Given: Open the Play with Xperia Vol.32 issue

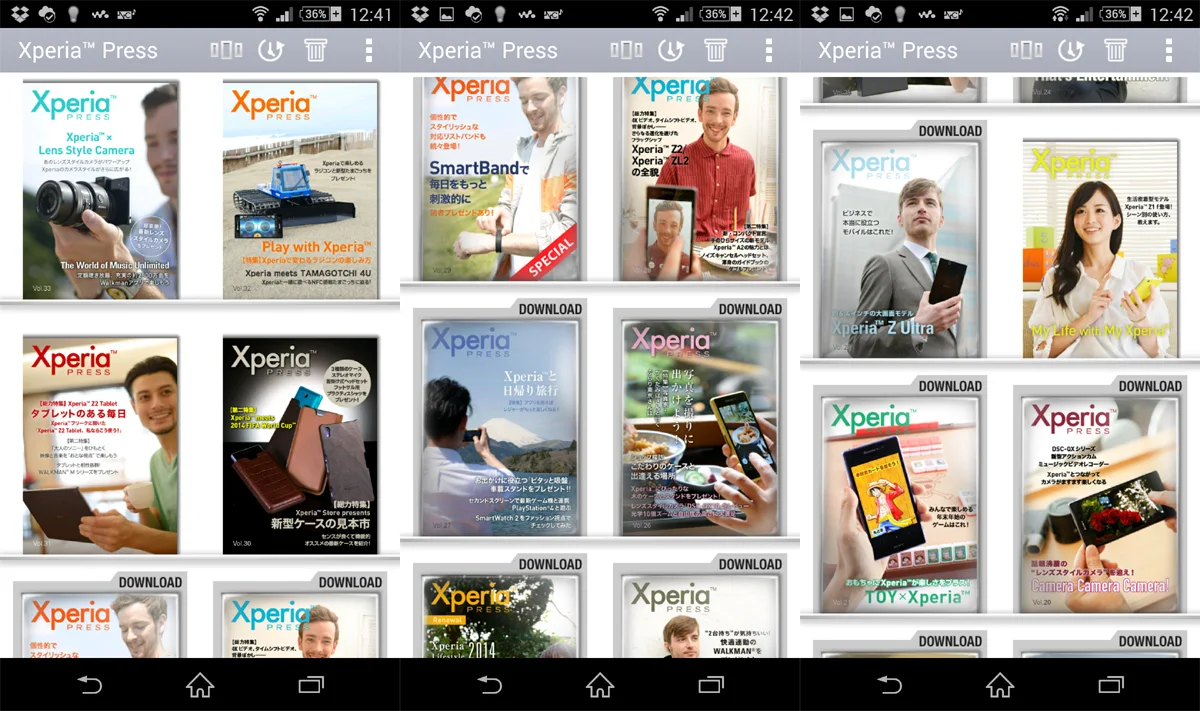Looking at the screenshot, I should coord(300,190).
